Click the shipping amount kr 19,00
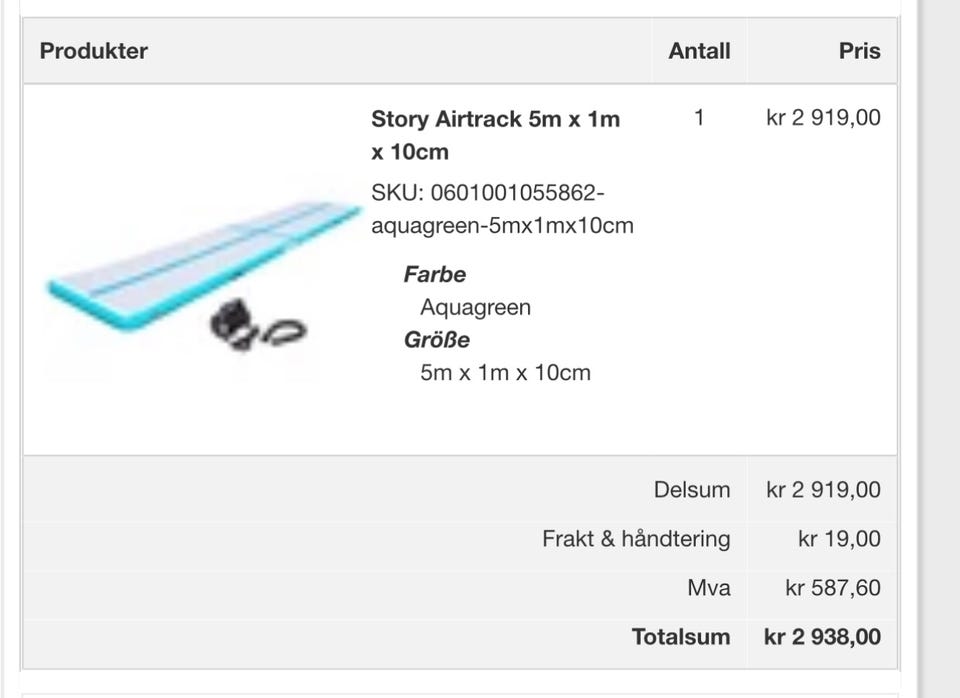The width and height of the screenshot is (960, 698). (839, 538)
